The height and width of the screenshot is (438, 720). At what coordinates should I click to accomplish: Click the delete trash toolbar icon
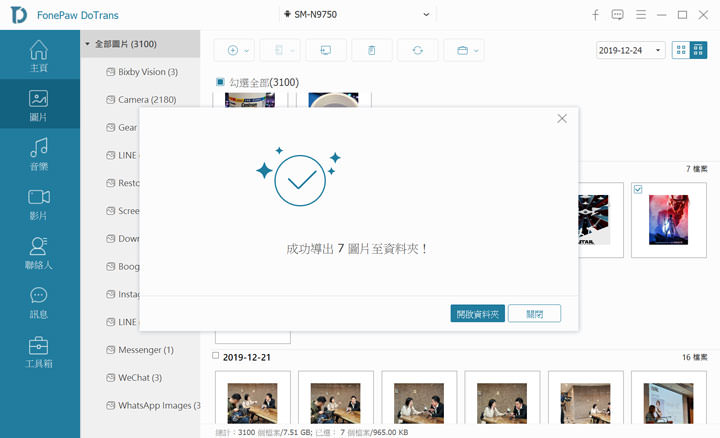(x=371, y=51)
